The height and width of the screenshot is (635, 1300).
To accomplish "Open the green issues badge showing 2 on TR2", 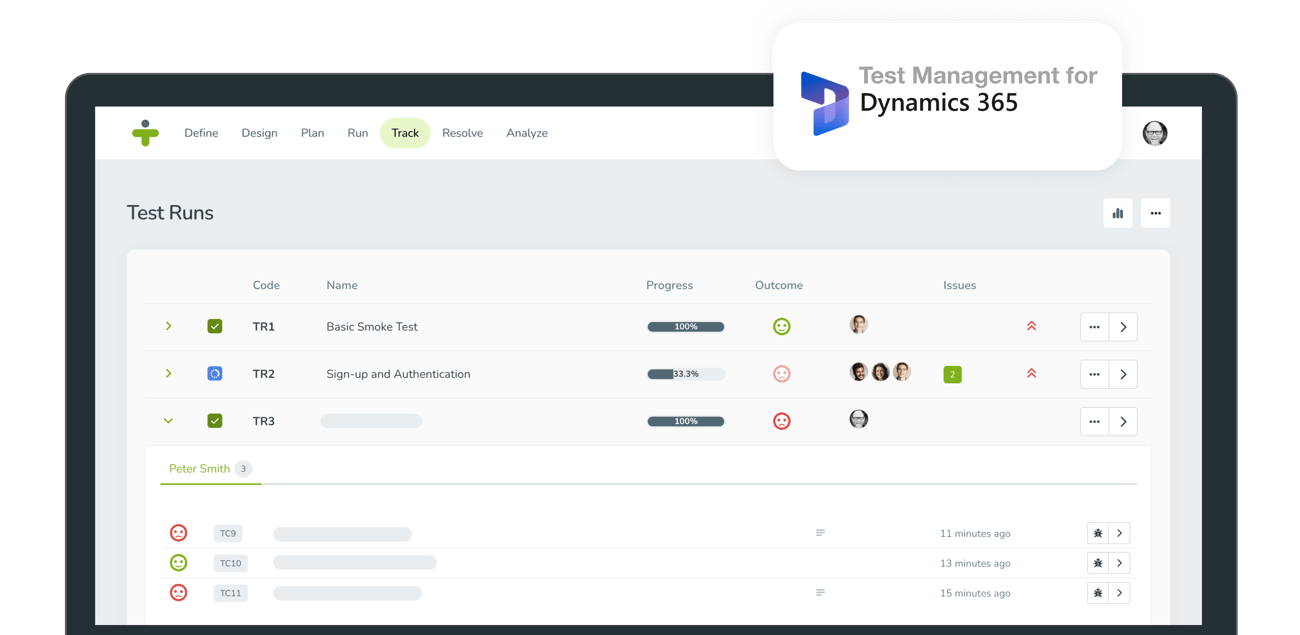I will (952, 373).
